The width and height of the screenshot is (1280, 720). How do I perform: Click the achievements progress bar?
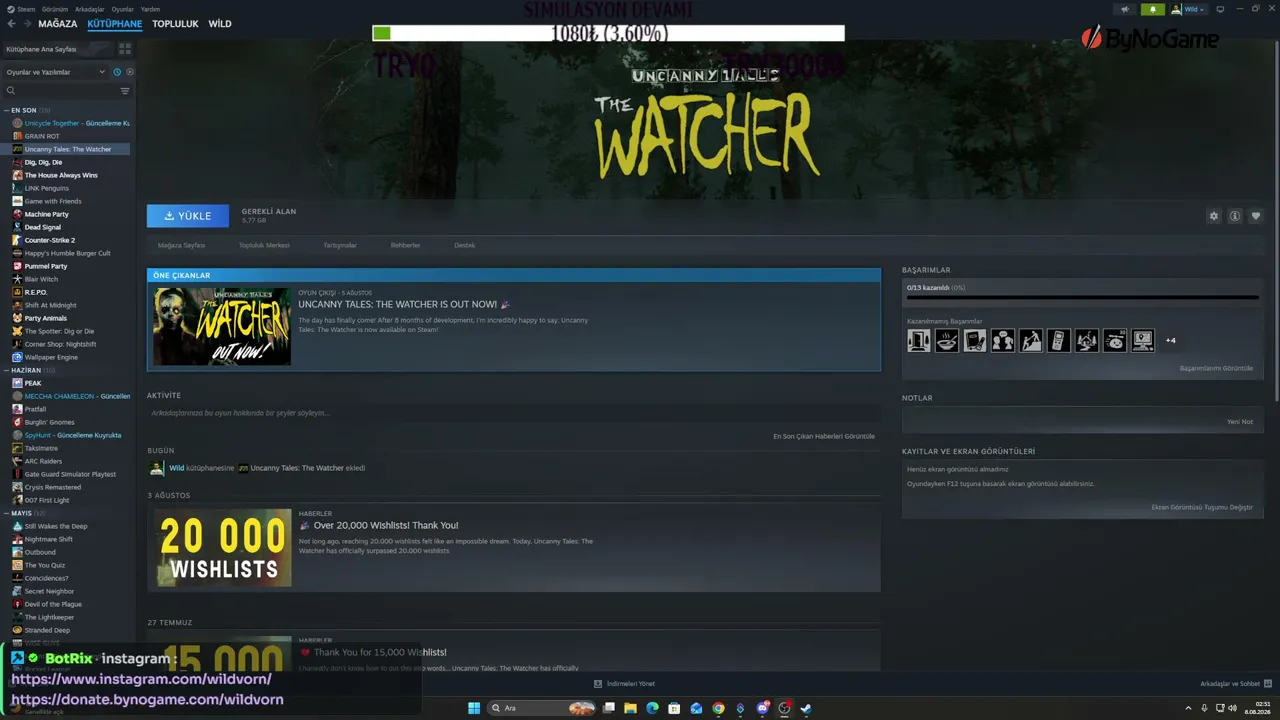(x=1082, y=297)
